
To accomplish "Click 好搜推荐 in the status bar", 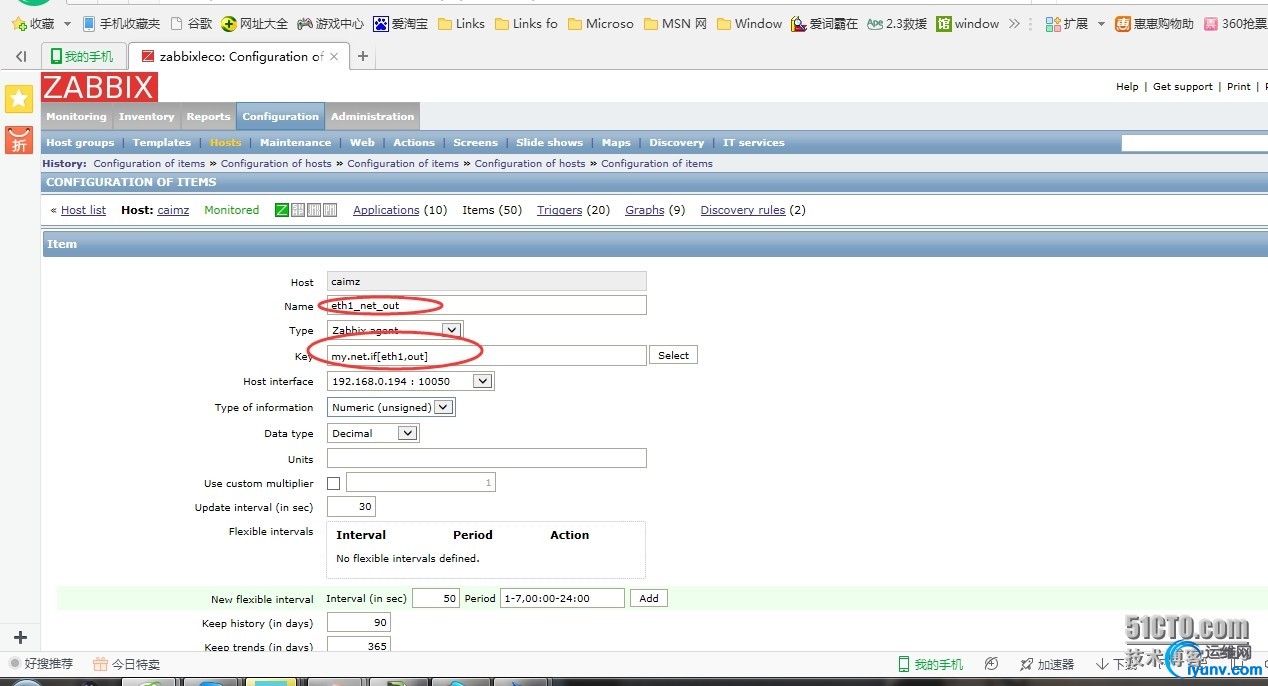I will point(41,664).
